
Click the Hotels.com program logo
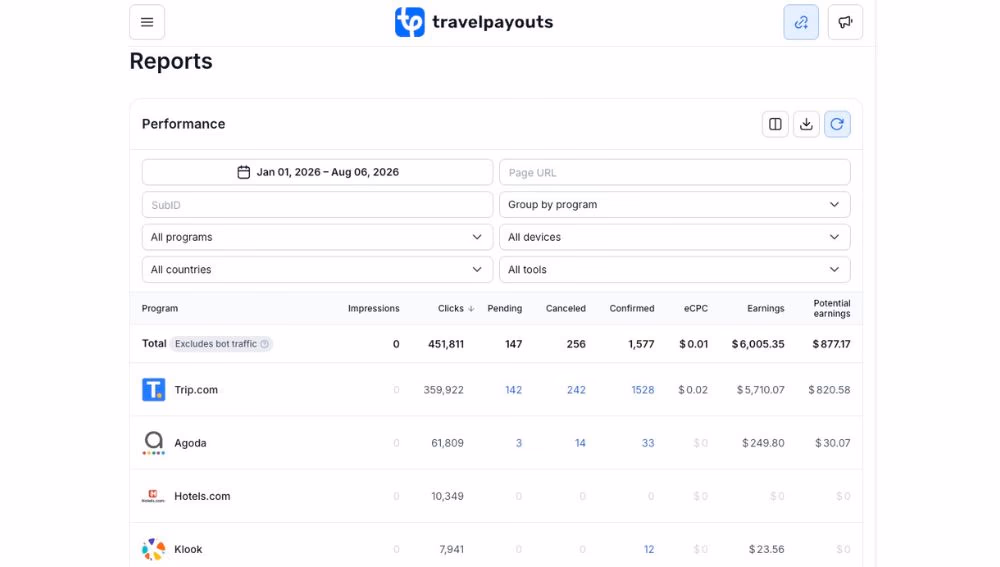(x=154, y=496)
